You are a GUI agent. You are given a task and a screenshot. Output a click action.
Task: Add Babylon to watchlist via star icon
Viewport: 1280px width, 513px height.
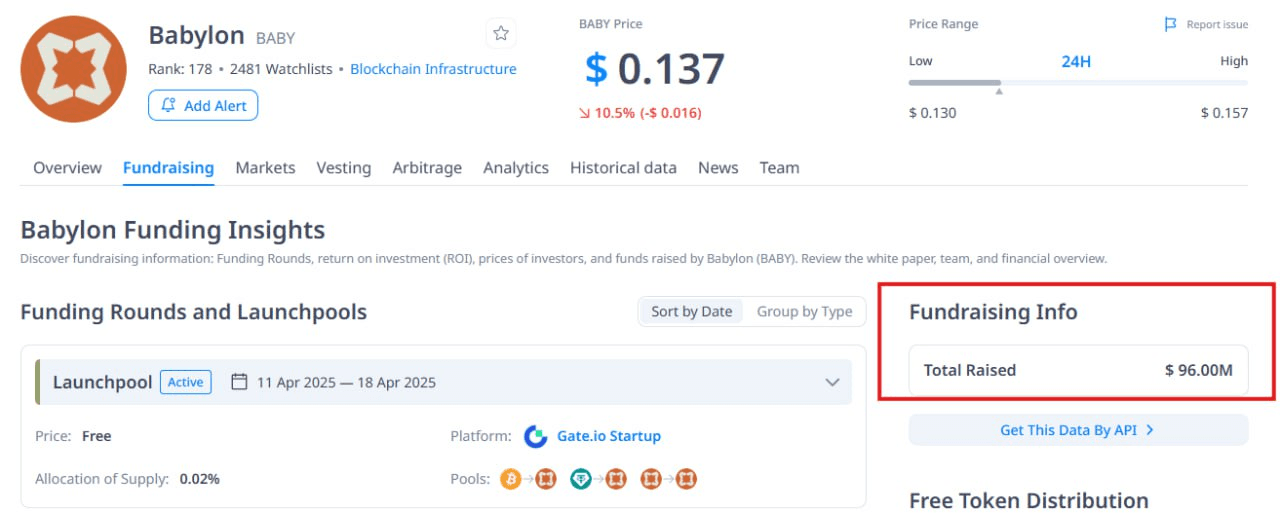(x=501, y=34)
